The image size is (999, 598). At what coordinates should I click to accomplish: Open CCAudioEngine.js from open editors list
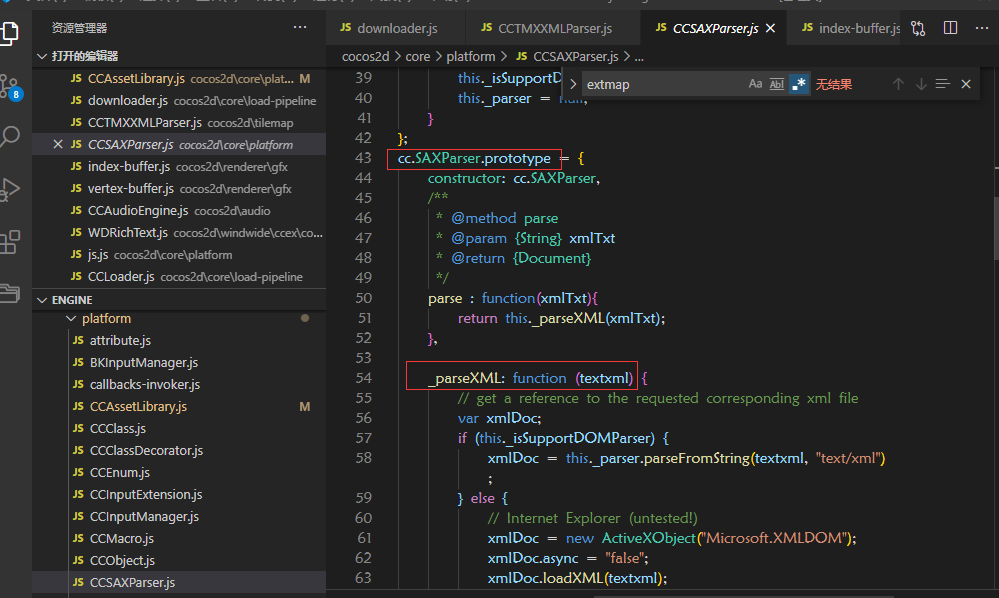(x=137, y=211)
